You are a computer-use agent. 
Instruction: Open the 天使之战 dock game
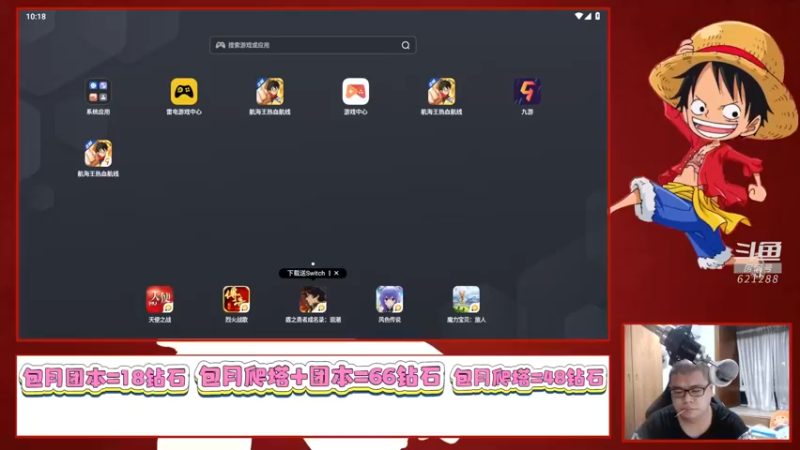point(160,299)
